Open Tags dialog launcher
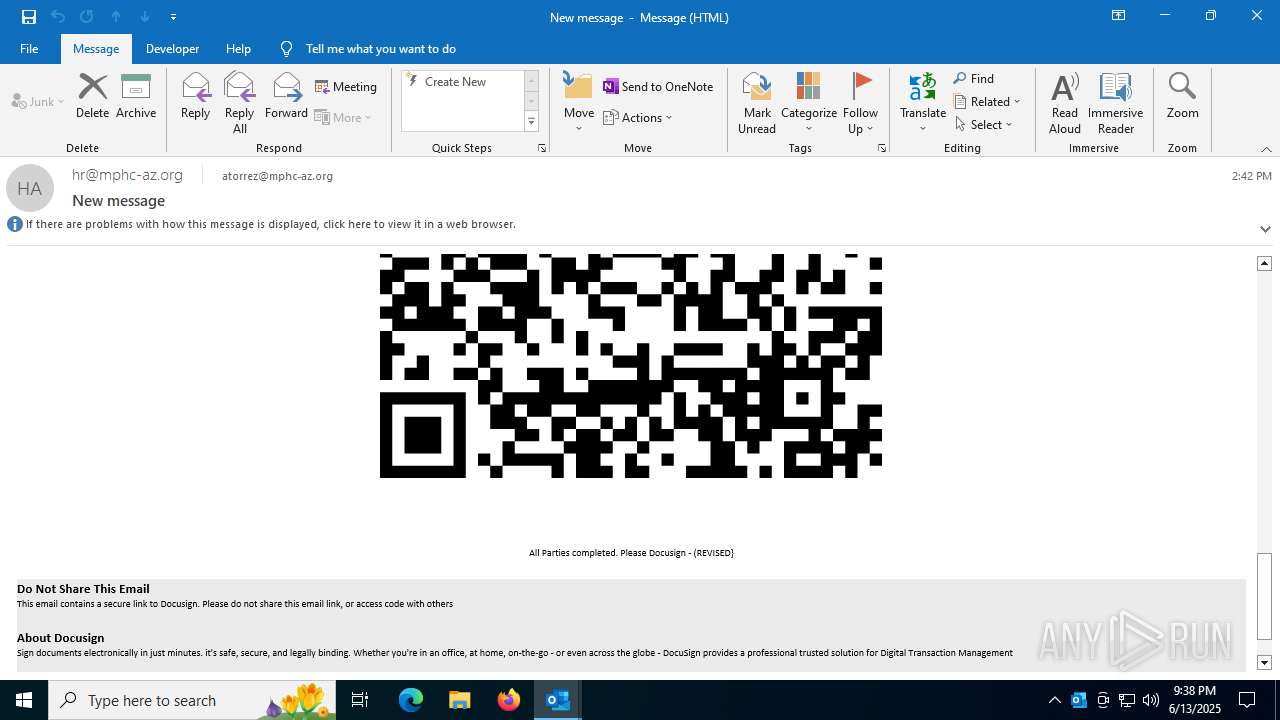 (x=882, y=148)
